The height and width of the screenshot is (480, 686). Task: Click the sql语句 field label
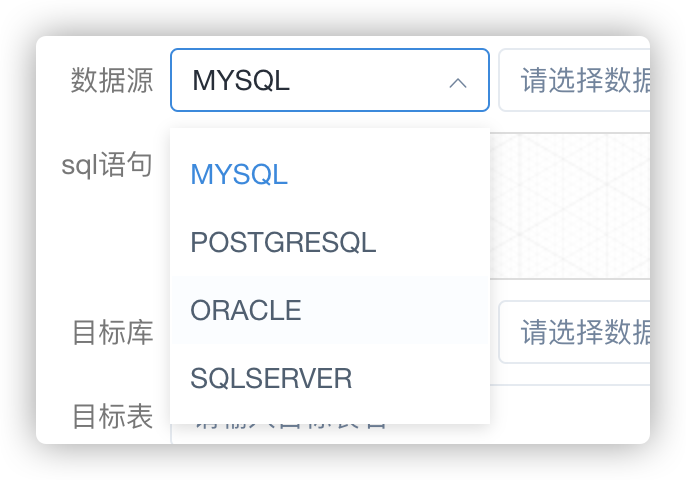click(x=107, y=165)
